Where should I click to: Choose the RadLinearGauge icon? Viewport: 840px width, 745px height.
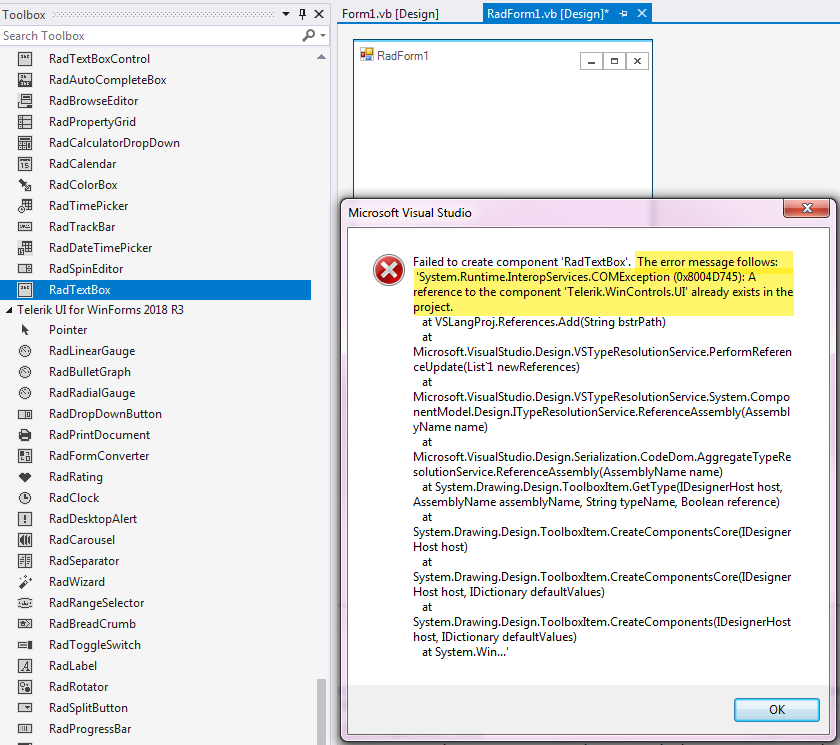[25, 351]
